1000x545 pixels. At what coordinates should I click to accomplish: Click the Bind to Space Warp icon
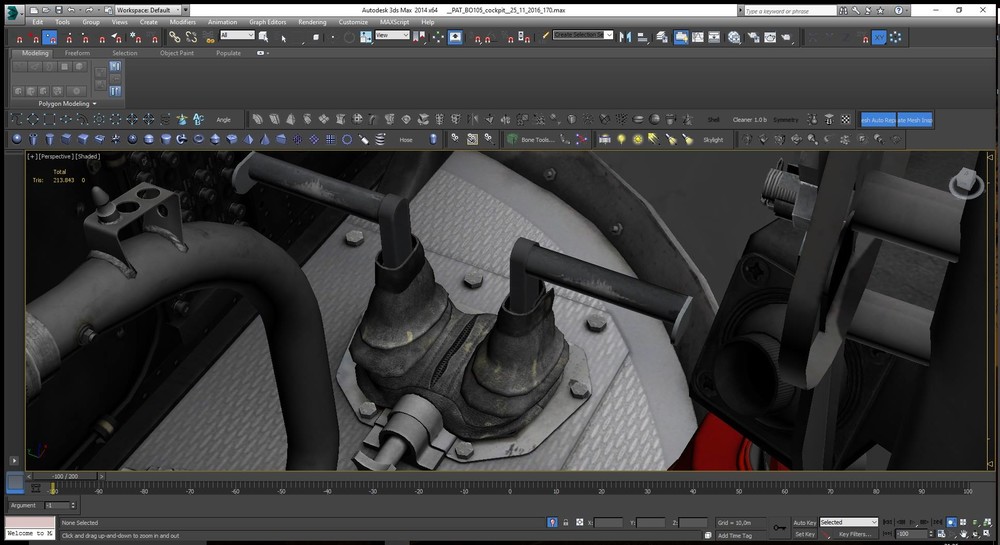click(208, 37)
